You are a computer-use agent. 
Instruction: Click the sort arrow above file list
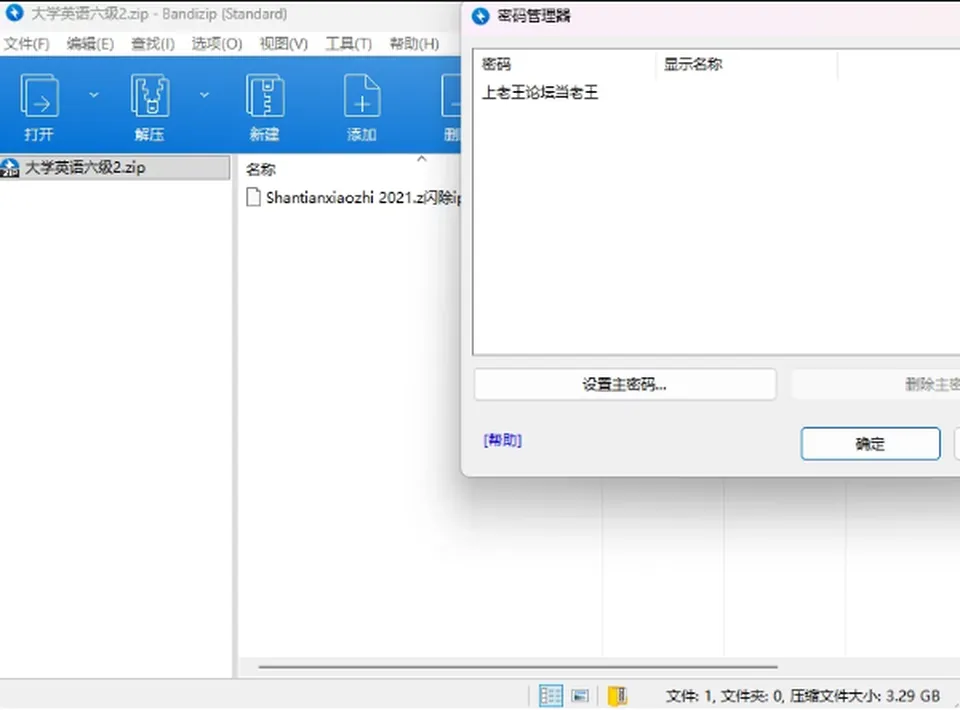pos(421,159)
